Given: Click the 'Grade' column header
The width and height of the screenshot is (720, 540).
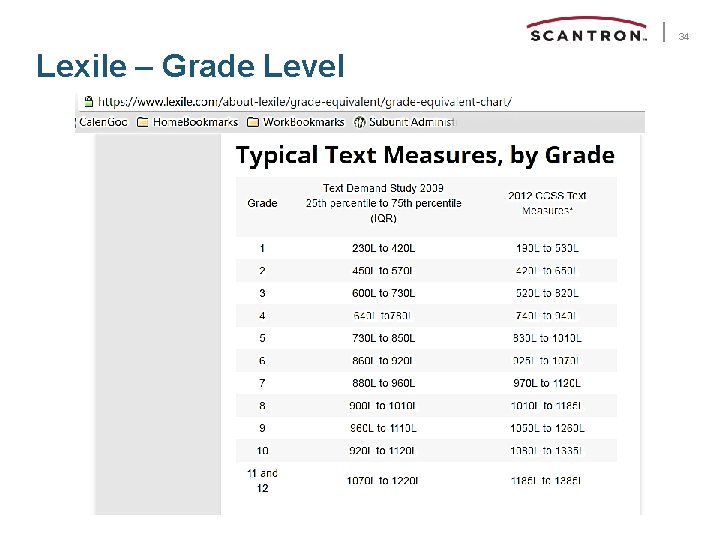Looking at the screenshot, I should point(262,203).
